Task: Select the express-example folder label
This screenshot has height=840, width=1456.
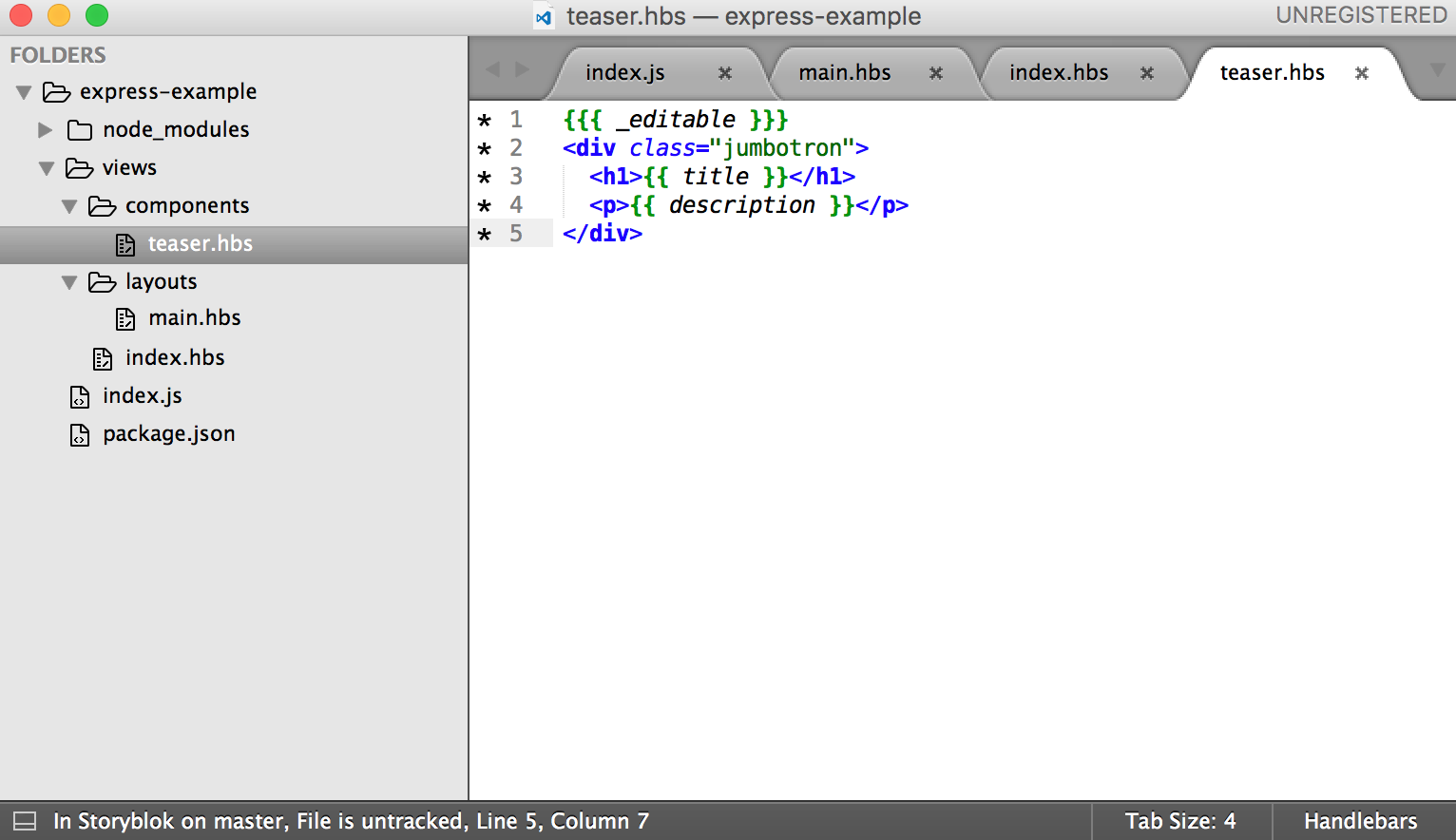Action: pos(168,92)
